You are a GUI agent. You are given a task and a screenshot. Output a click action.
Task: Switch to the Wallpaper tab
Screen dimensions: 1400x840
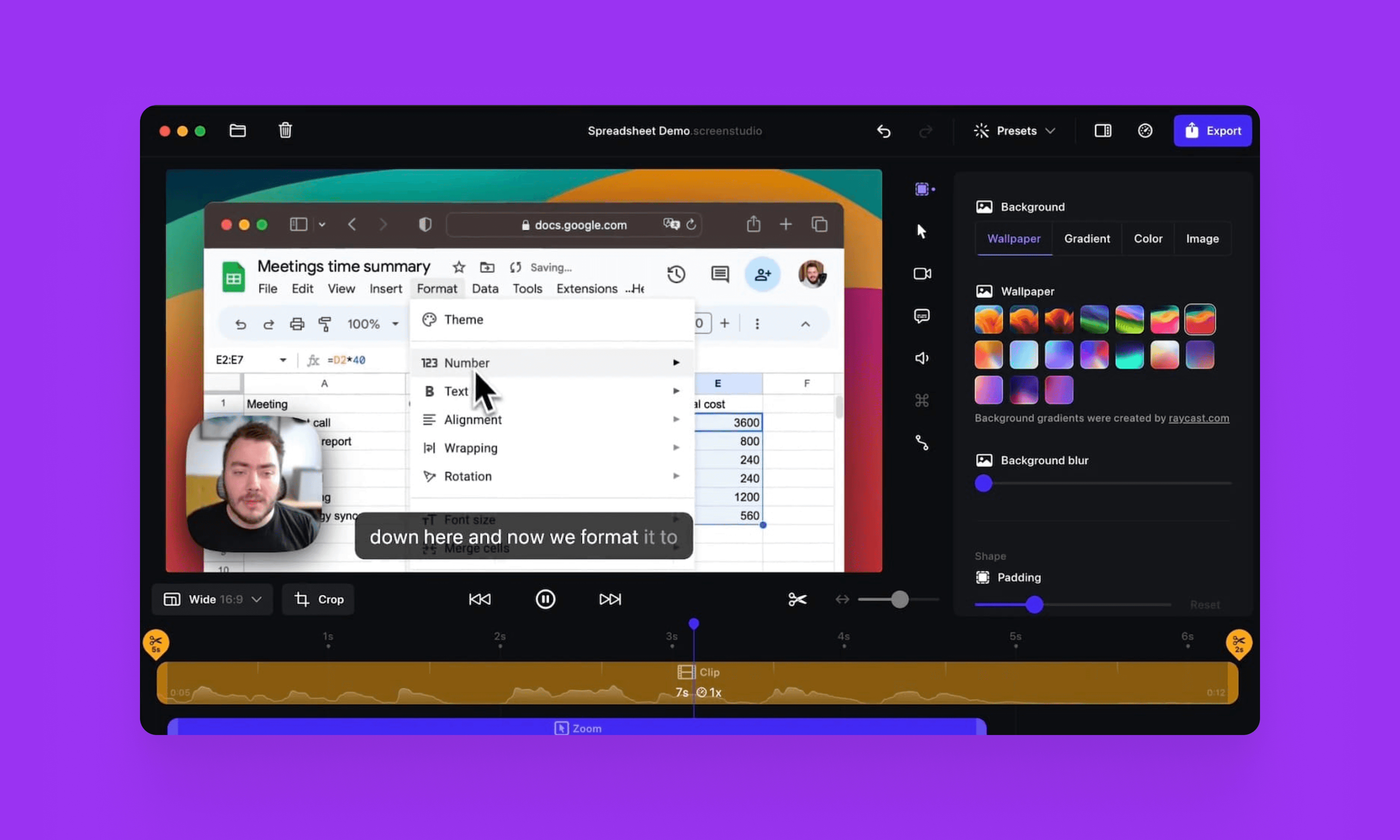[x=1014, y=238]
